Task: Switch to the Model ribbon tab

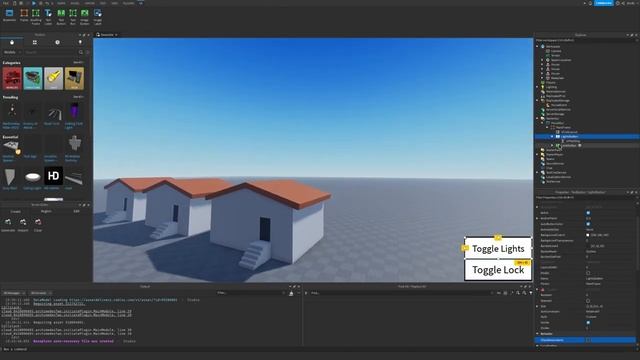Action: pos(75,3)
